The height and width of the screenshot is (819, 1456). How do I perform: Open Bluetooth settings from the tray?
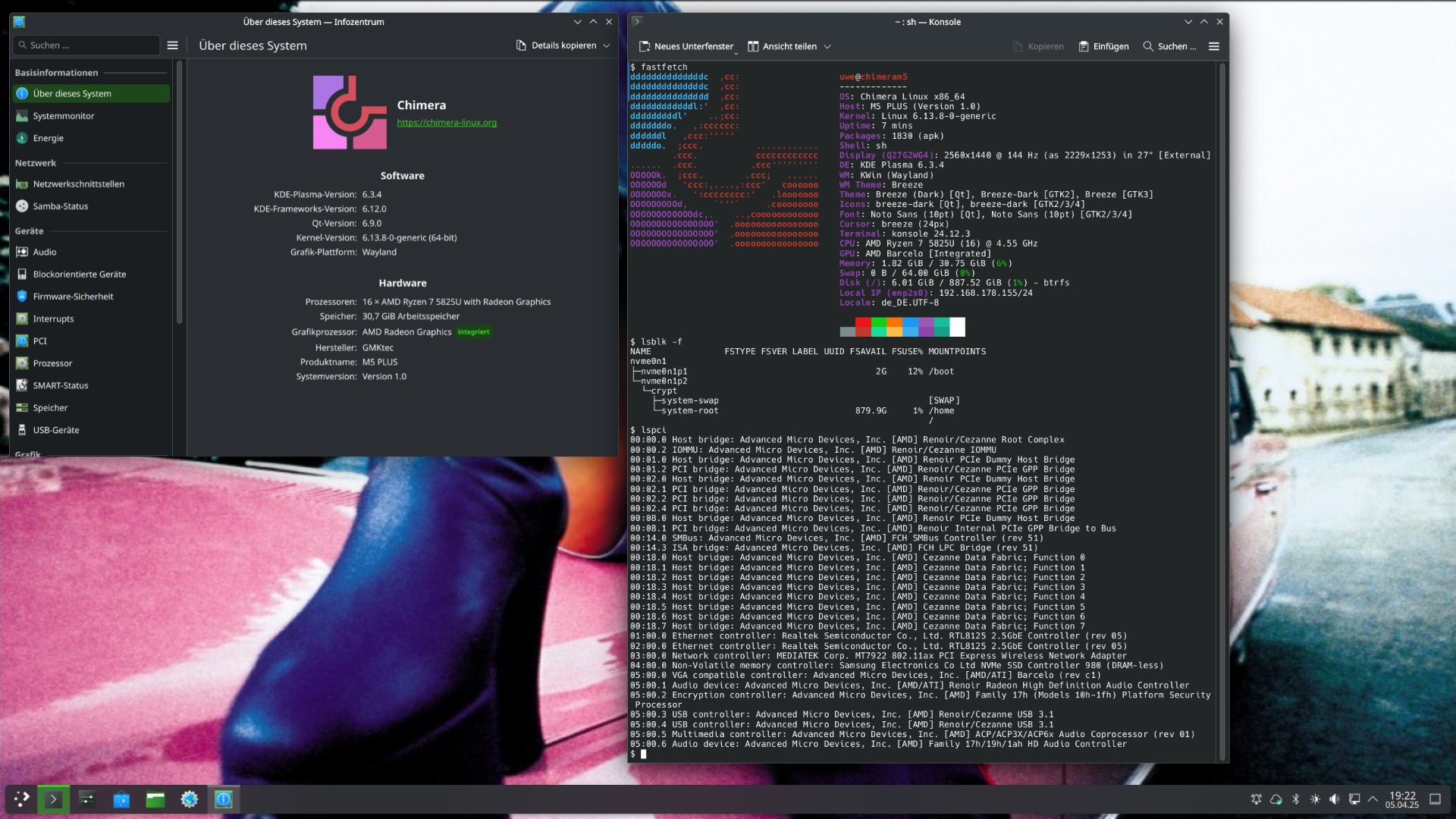point(1296,799)
